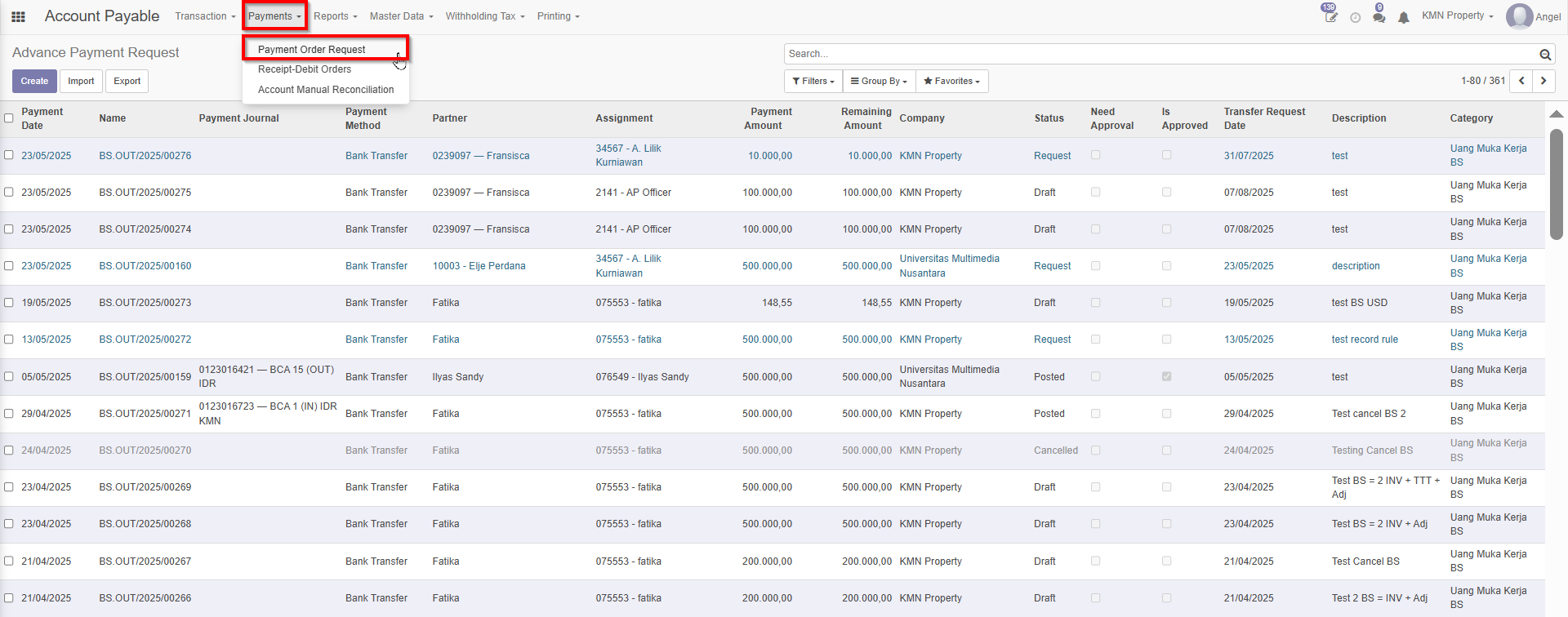Screen dimensions: 1568x617
Task: Expand the Reports menu
Action: tap(336, 16)
